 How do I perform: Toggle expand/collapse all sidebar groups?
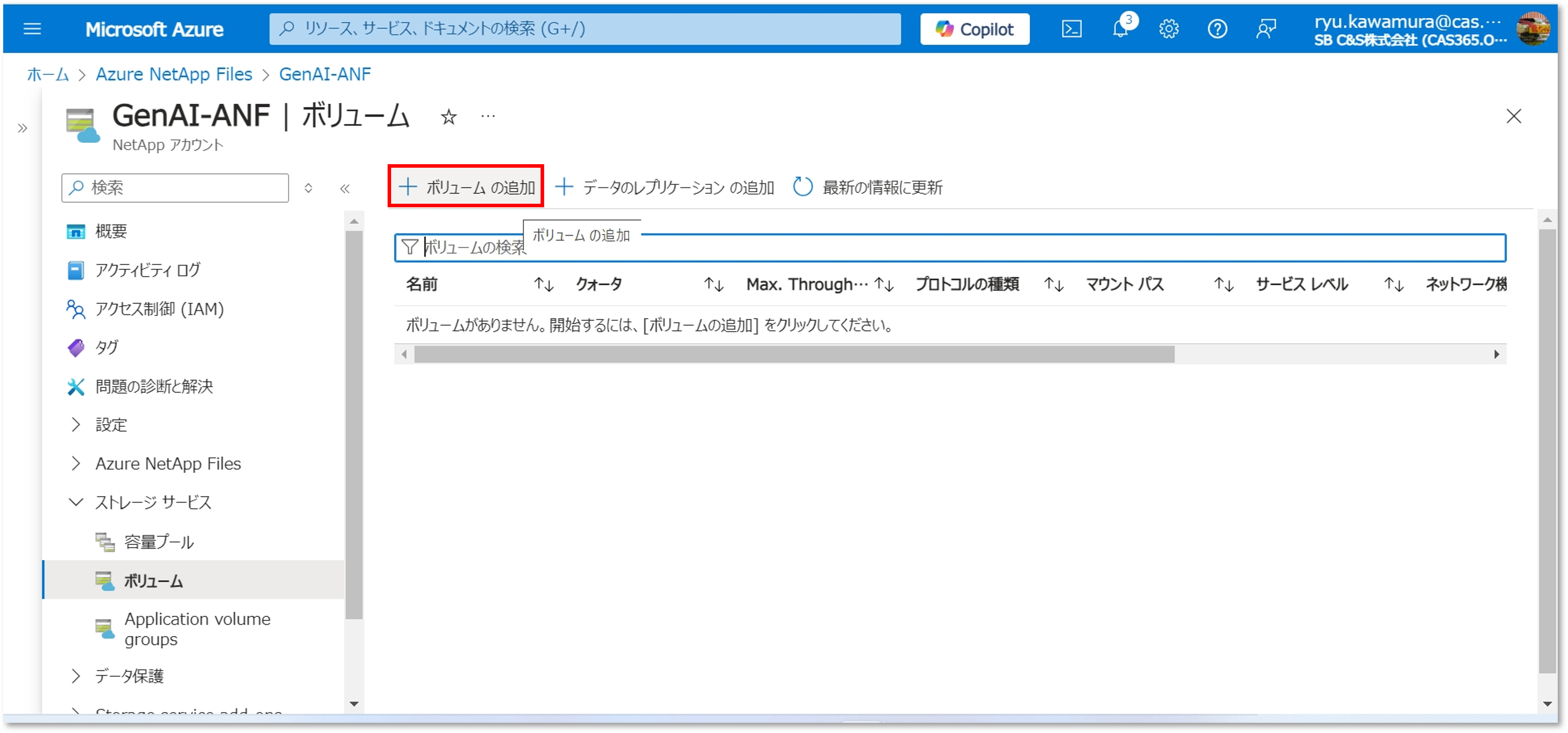(308, 188)
